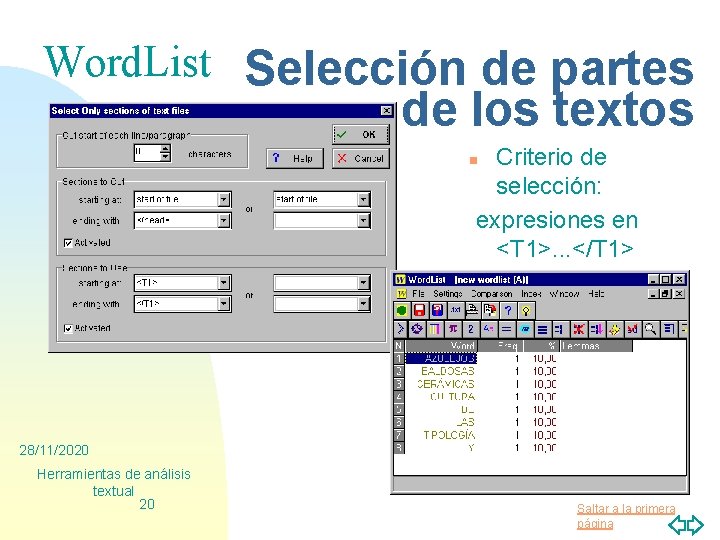Toggle the Activated checkbox under Sections to Cut

tap(68, 243)
